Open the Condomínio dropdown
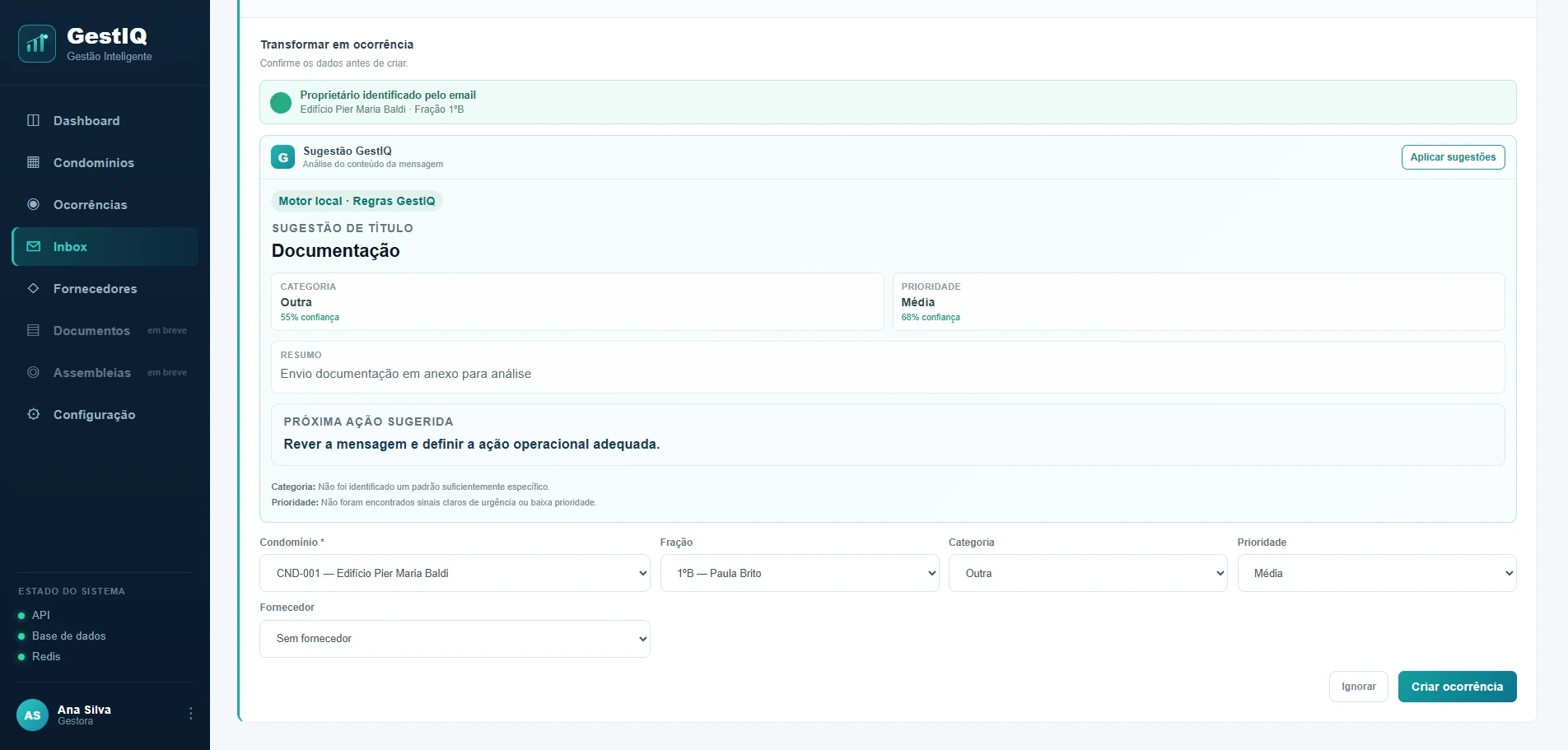Viewport: 1568px width, 750px height. coord(455,573)
